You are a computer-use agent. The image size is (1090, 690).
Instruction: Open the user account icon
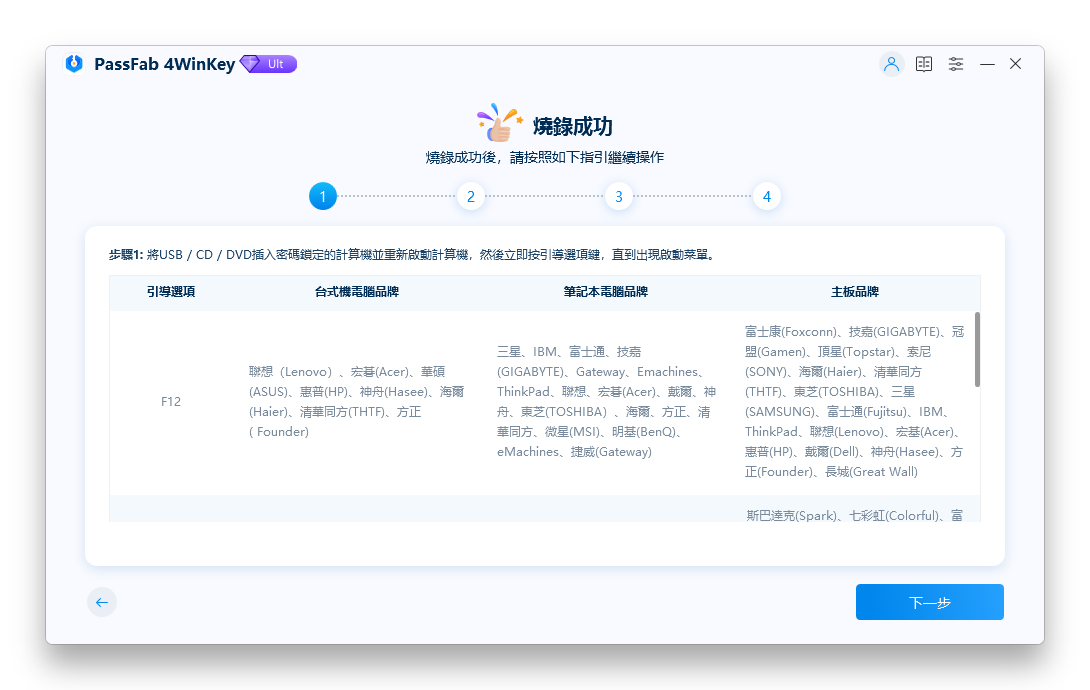pyautogui.click(x=891, y=64)
